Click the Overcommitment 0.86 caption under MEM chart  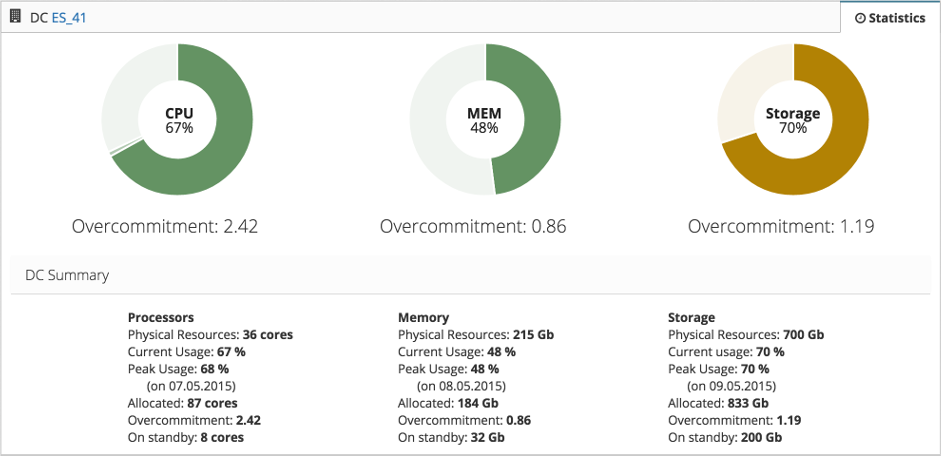pos(473,227)
